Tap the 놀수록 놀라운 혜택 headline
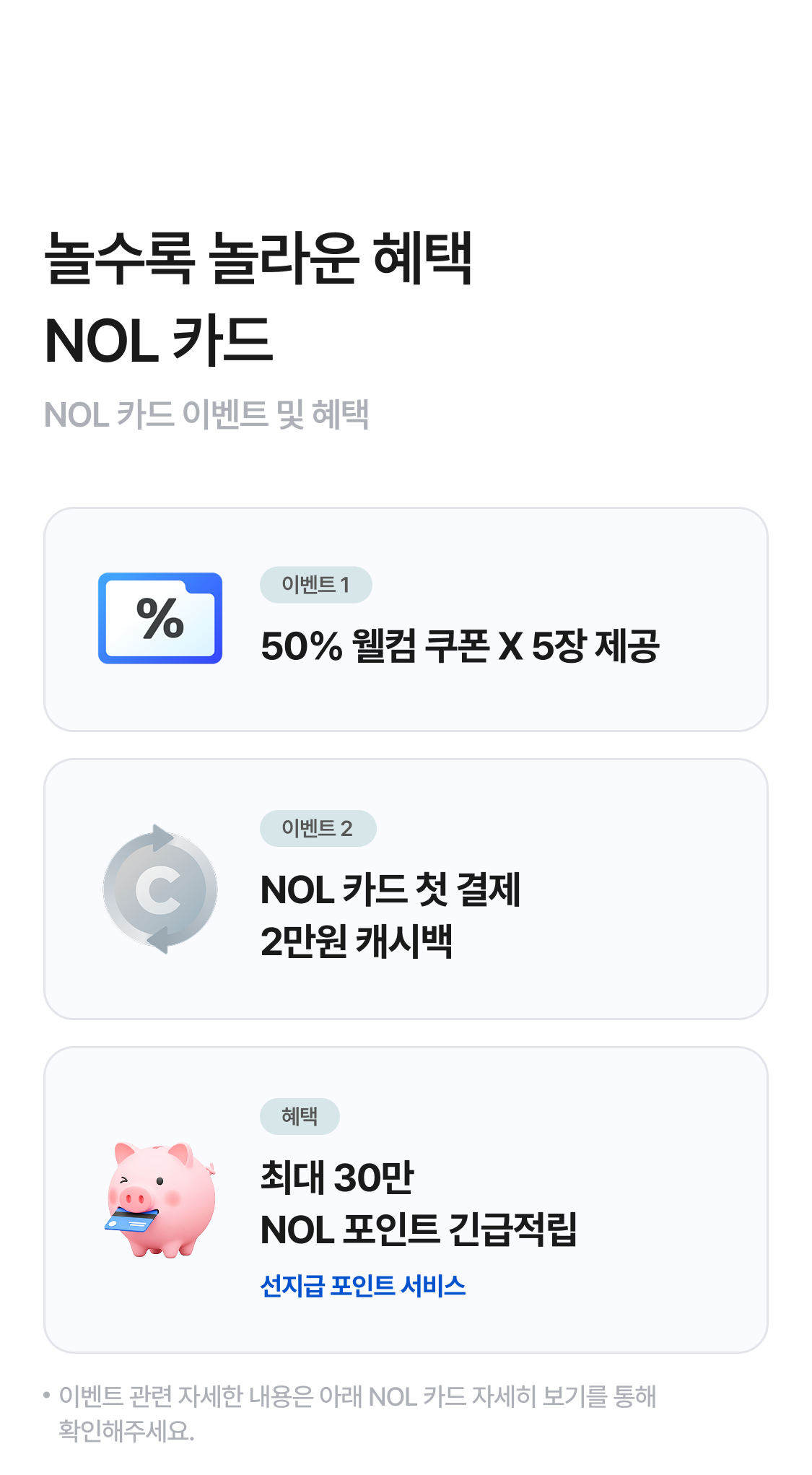 pyautogui.click(x=258, y=258)
